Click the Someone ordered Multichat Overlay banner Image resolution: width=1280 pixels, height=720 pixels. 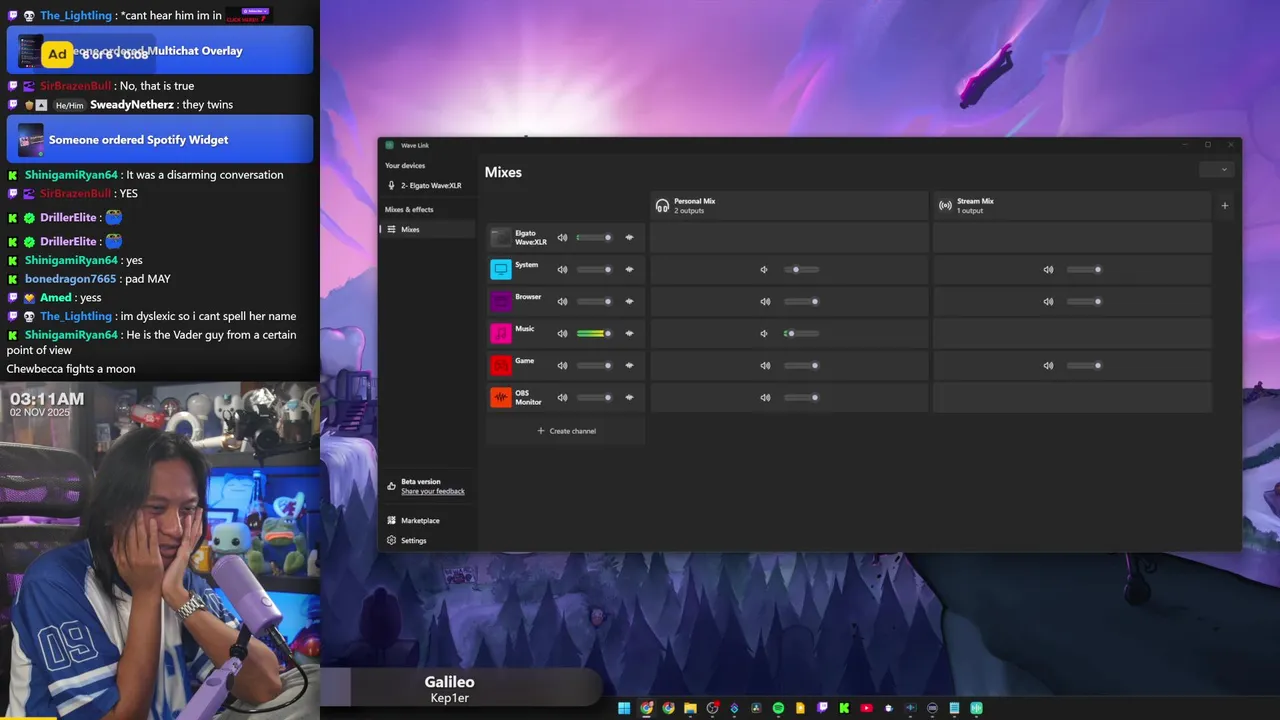tap(160, 50)
